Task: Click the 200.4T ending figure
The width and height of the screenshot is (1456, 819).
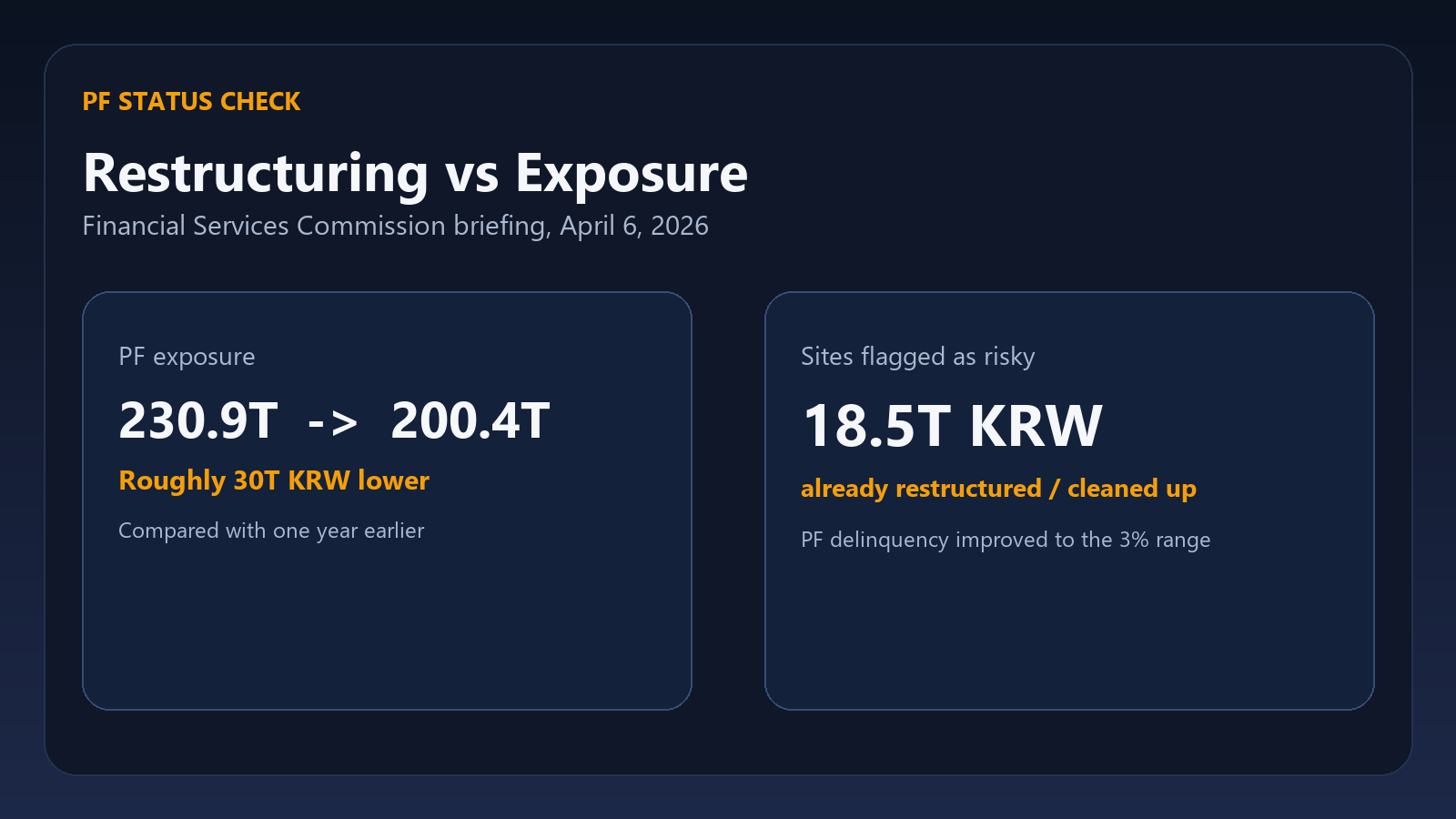Action: [470, 420]
